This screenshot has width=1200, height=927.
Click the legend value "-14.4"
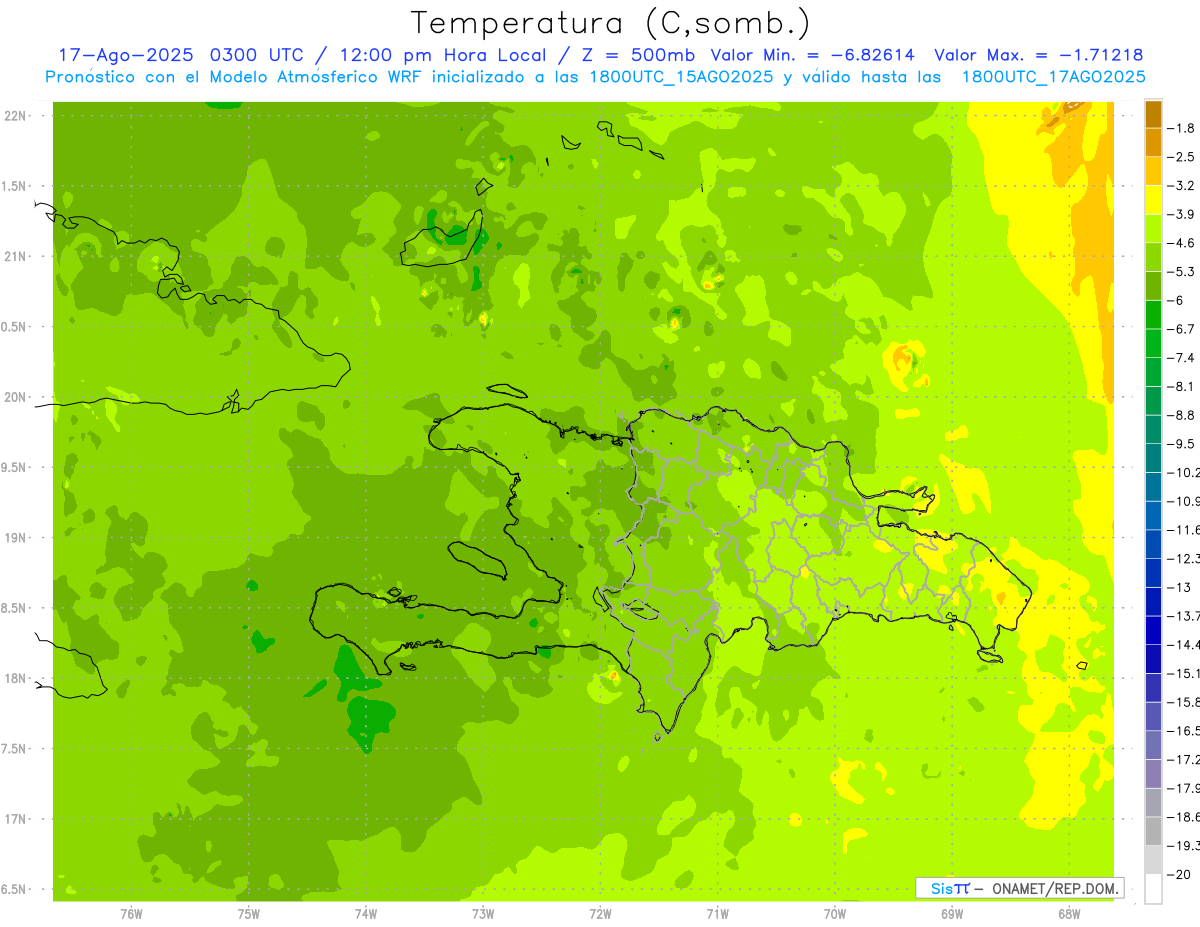[x=1184, y=644]
